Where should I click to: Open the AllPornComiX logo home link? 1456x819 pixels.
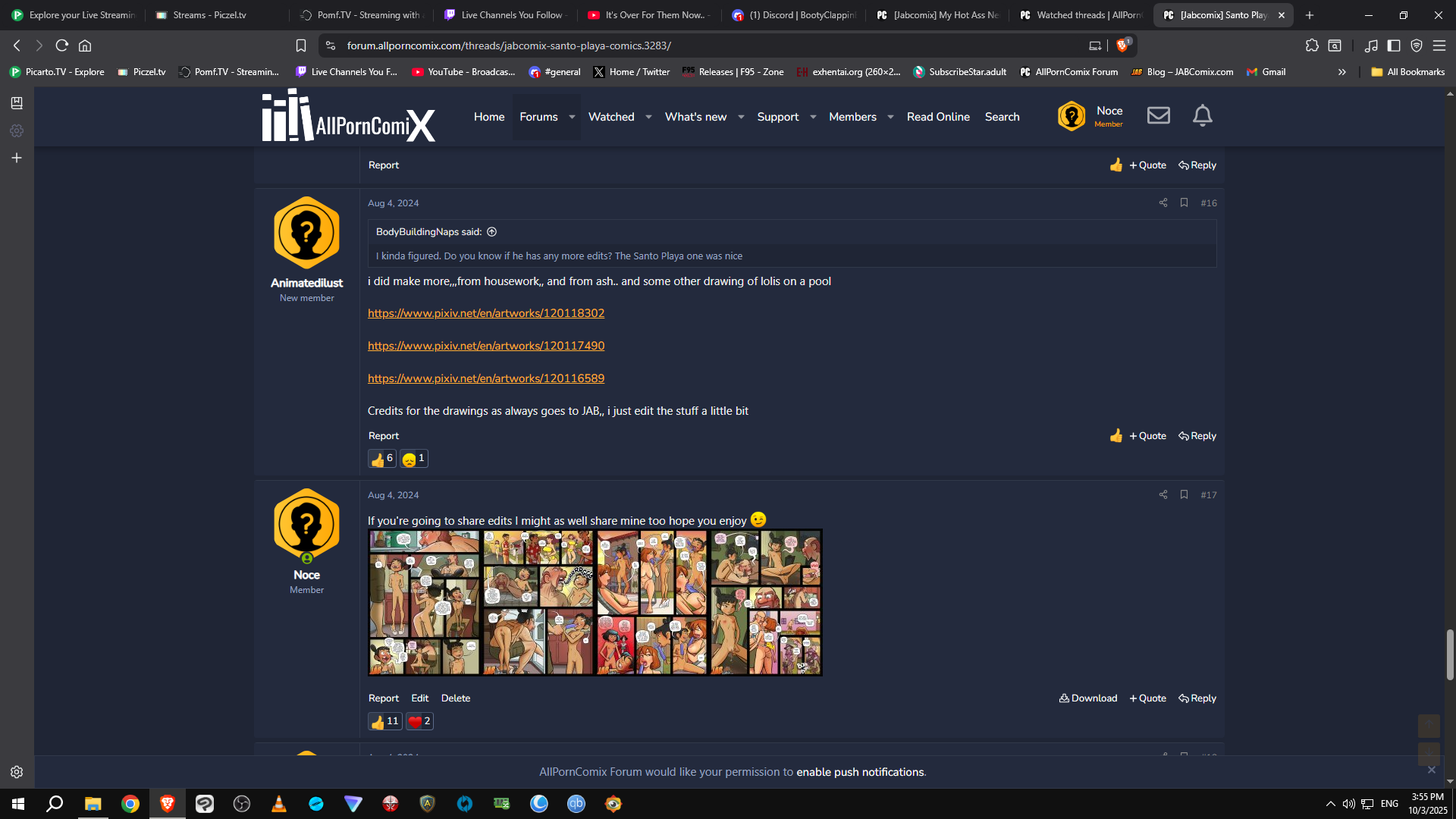(349, 115)
